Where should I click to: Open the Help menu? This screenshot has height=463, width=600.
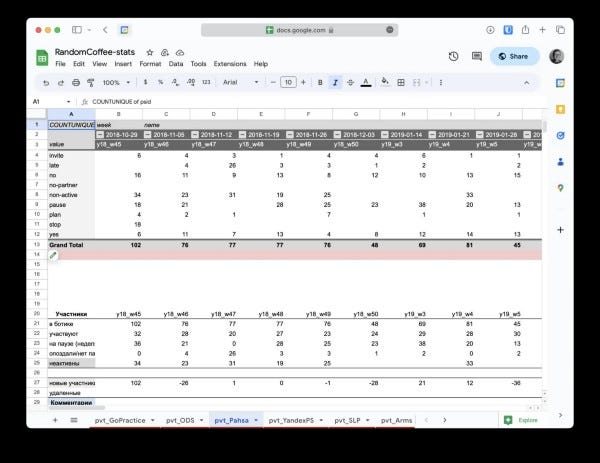[261, 64]
